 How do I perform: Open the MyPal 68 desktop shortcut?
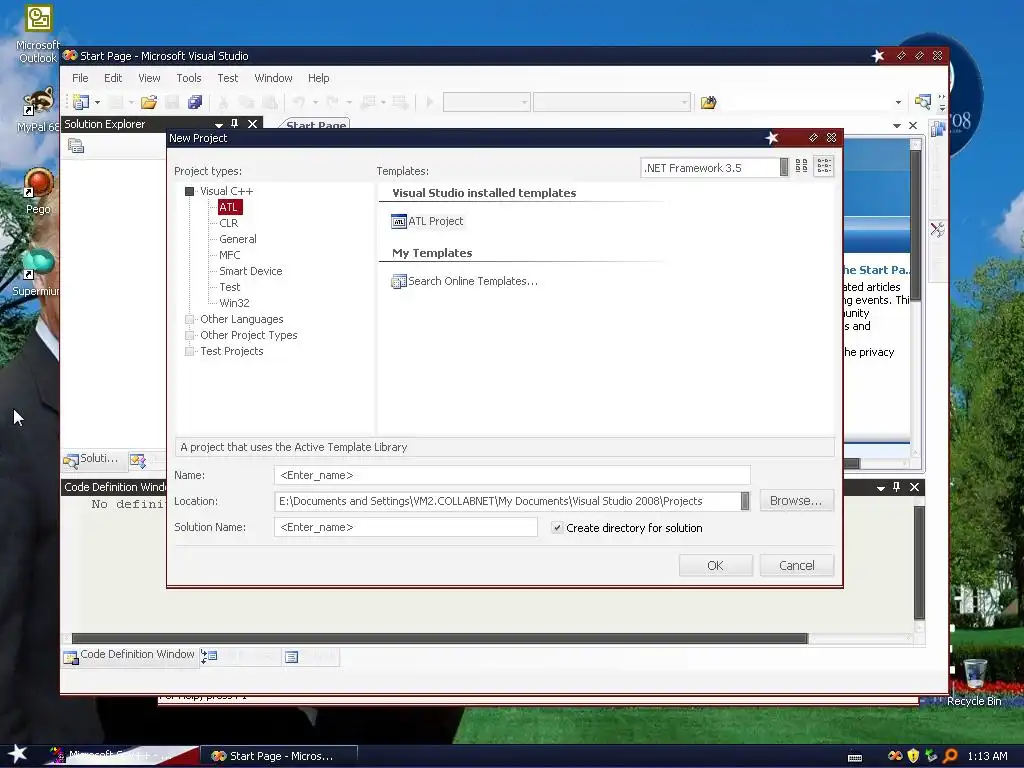point(37,110)
